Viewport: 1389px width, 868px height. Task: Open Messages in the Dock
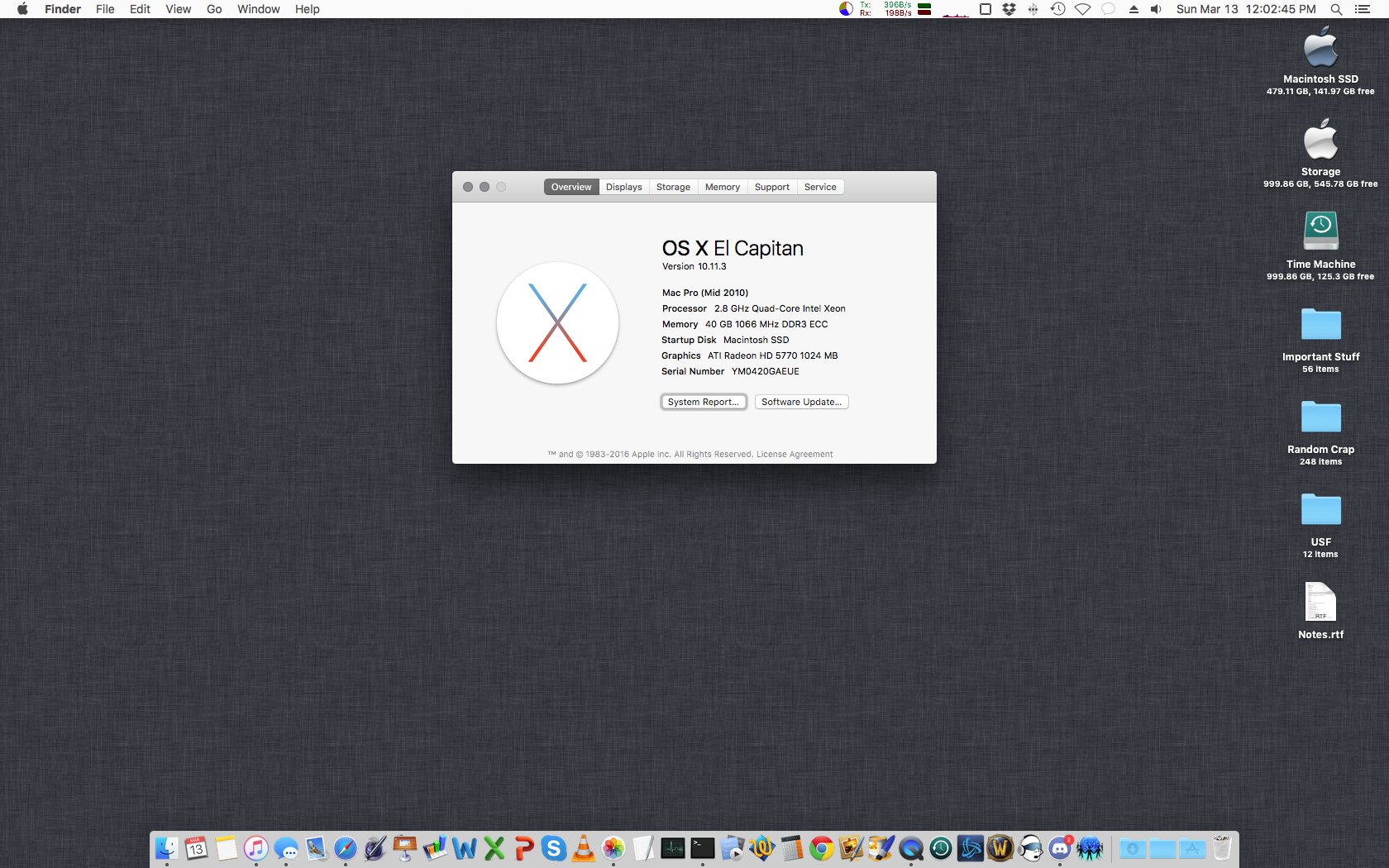286,848
